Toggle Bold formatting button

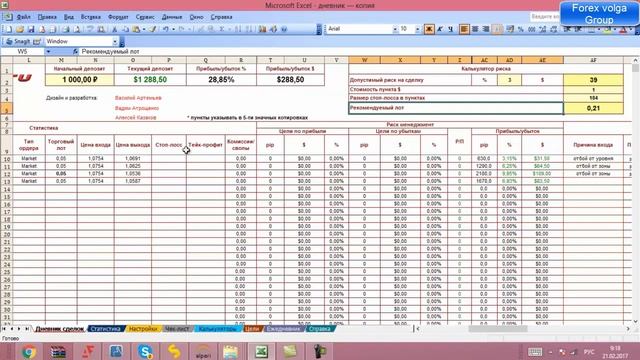429,29
